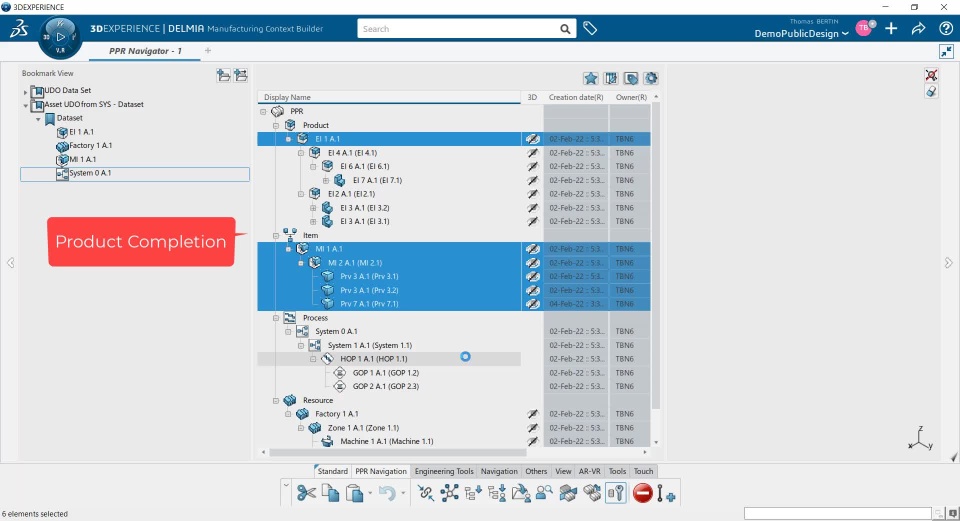960x521 pixels.
Task: Click into the Search field
Action: [x=458, y=29]
